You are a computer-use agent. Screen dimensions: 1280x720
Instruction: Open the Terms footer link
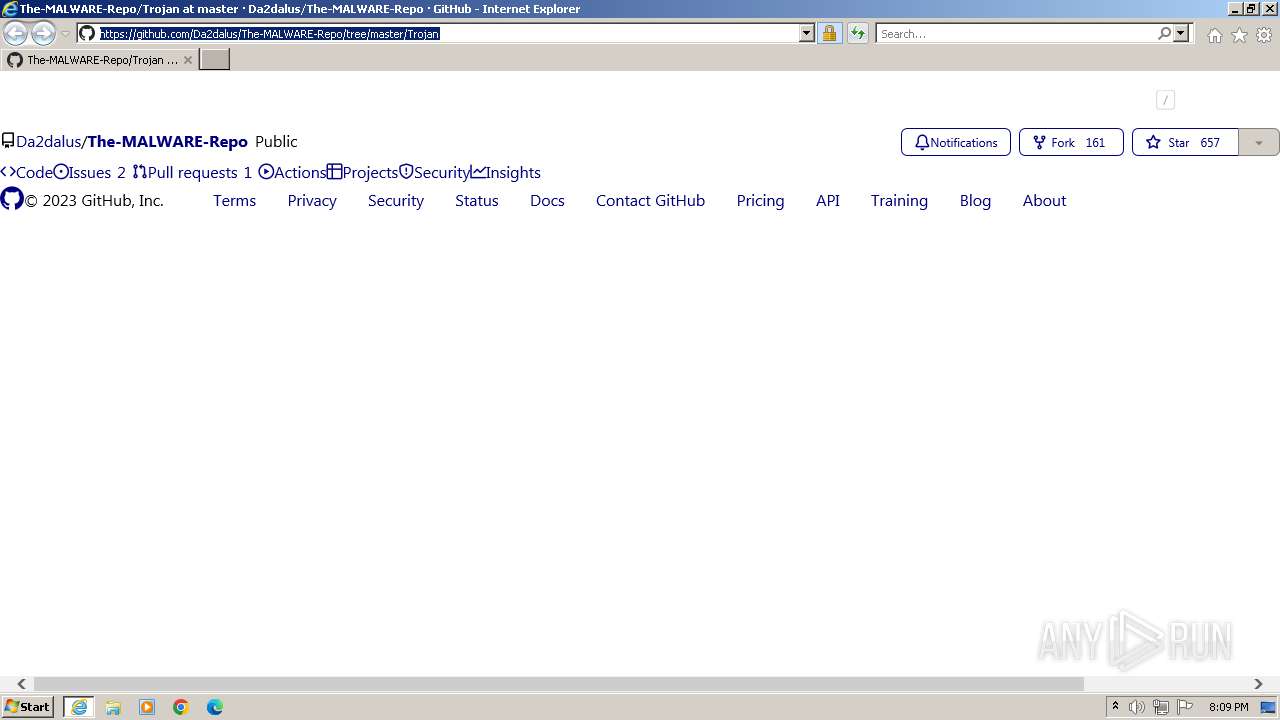pos(235,200)
